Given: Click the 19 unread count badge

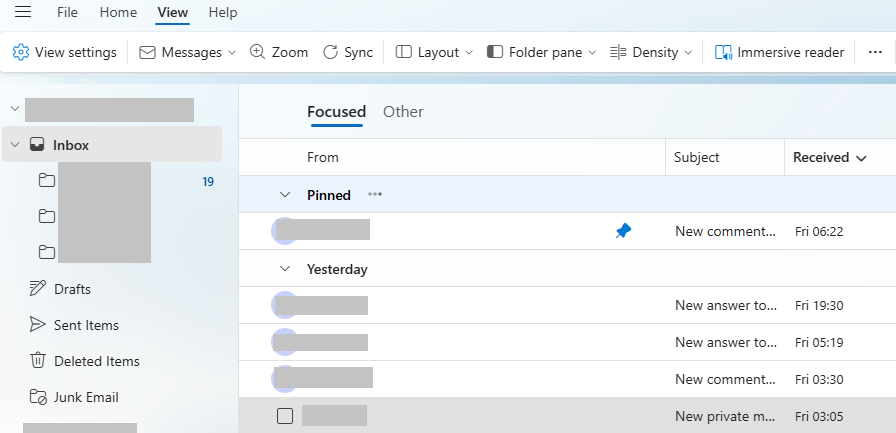Looking at the screenshot, I should [208, 182].
